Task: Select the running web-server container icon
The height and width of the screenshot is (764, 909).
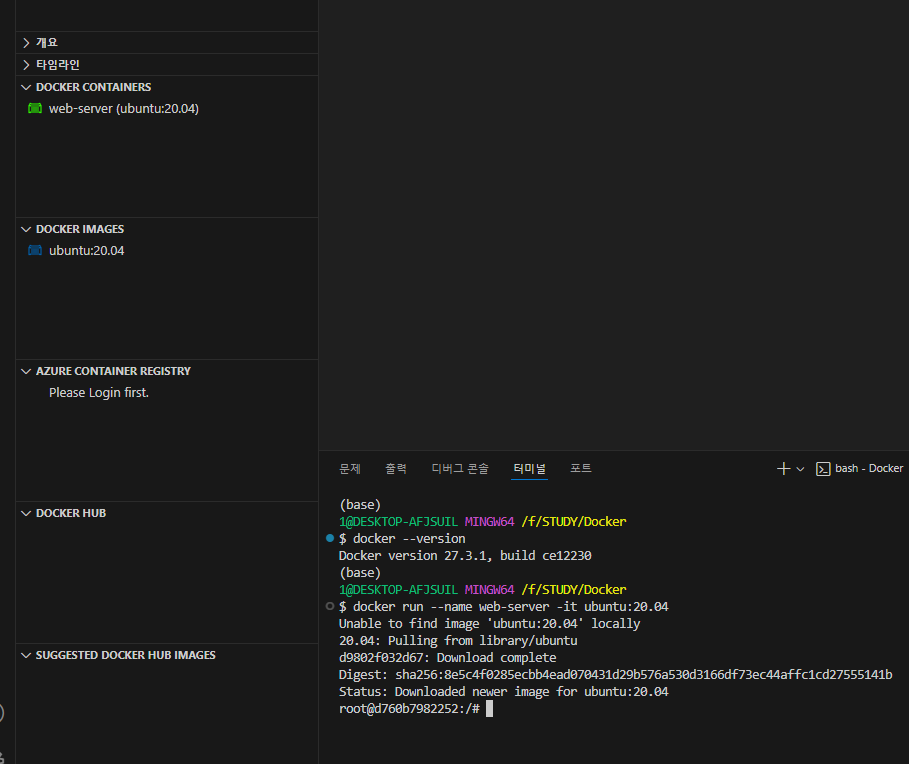Action: (x=34, y=108)
